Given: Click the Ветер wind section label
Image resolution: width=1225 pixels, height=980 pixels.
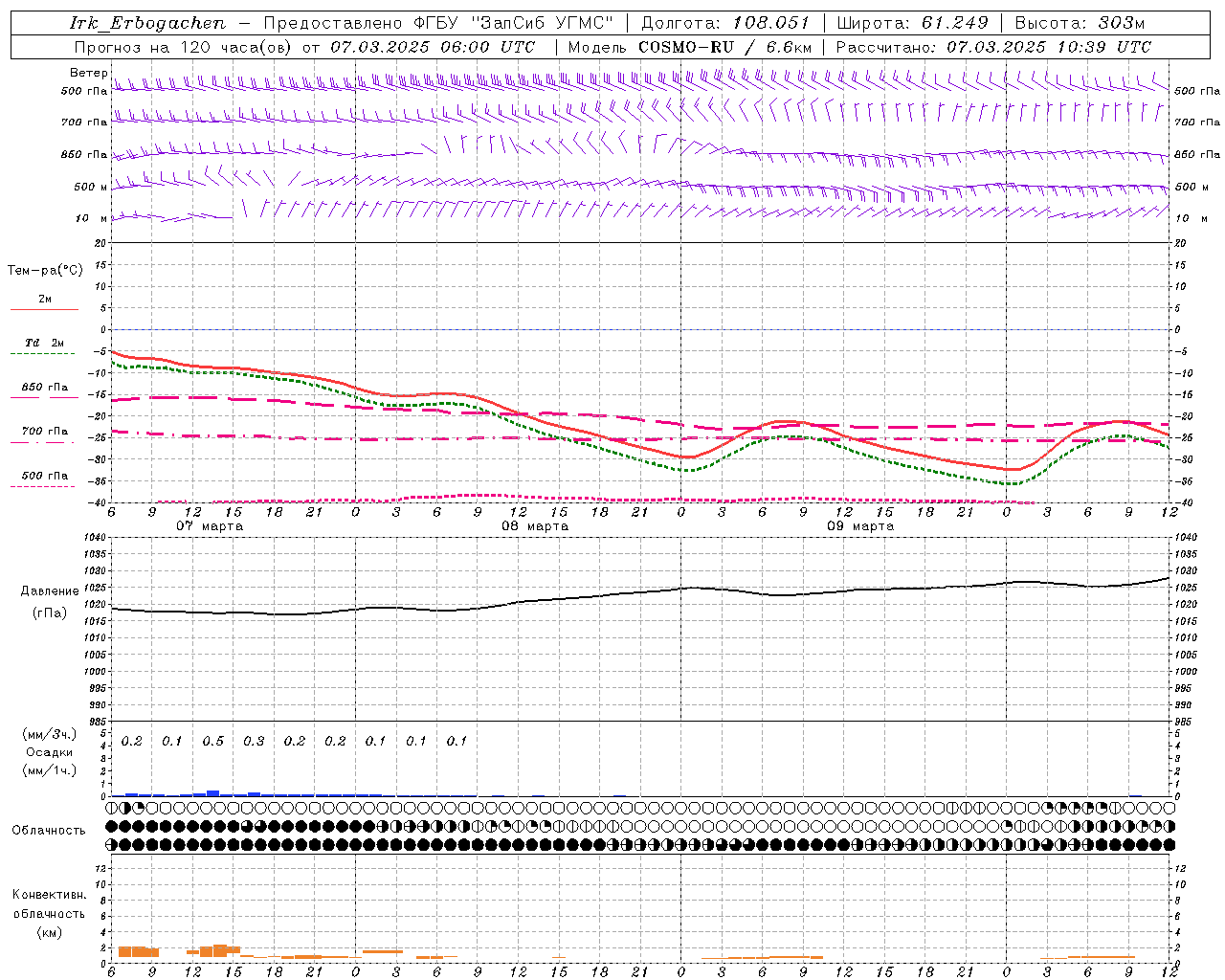Looking at the screenshot, I should tap(88, 73).
